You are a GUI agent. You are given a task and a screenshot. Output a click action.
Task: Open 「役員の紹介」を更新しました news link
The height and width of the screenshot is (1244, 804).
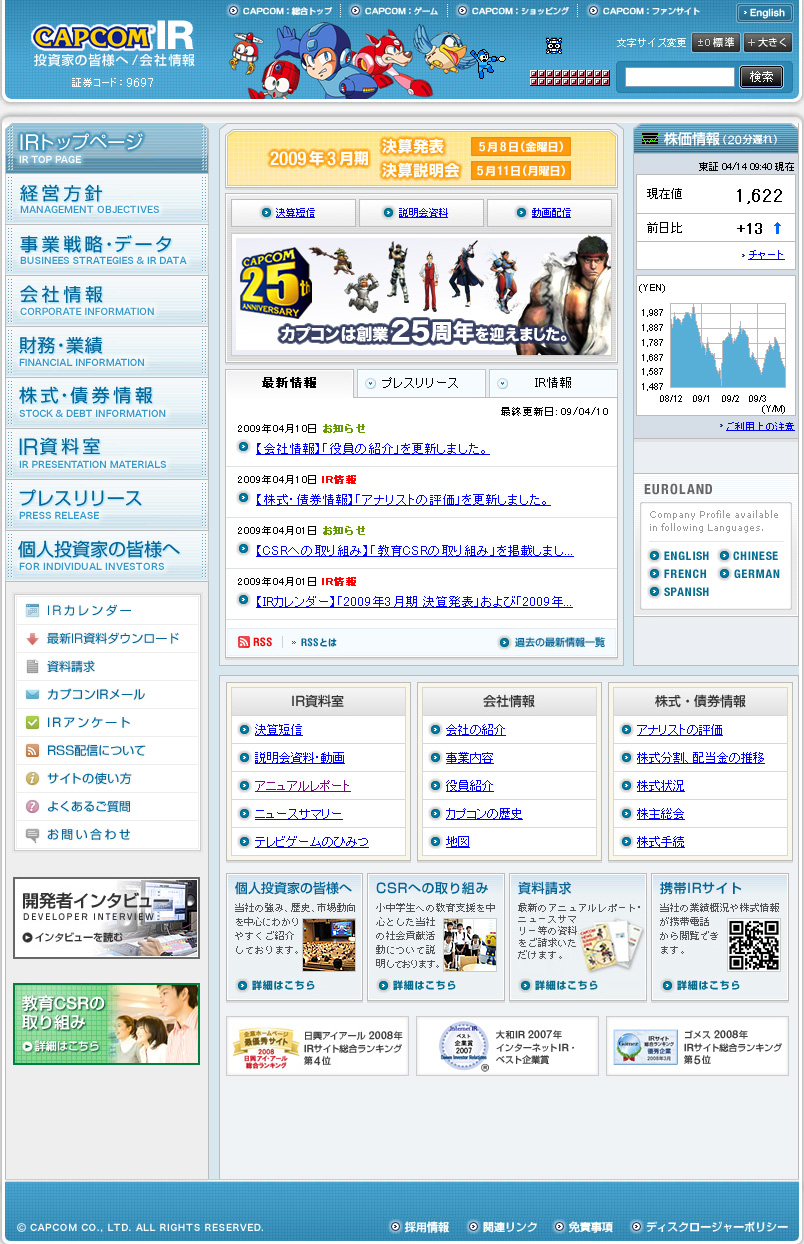371,449
